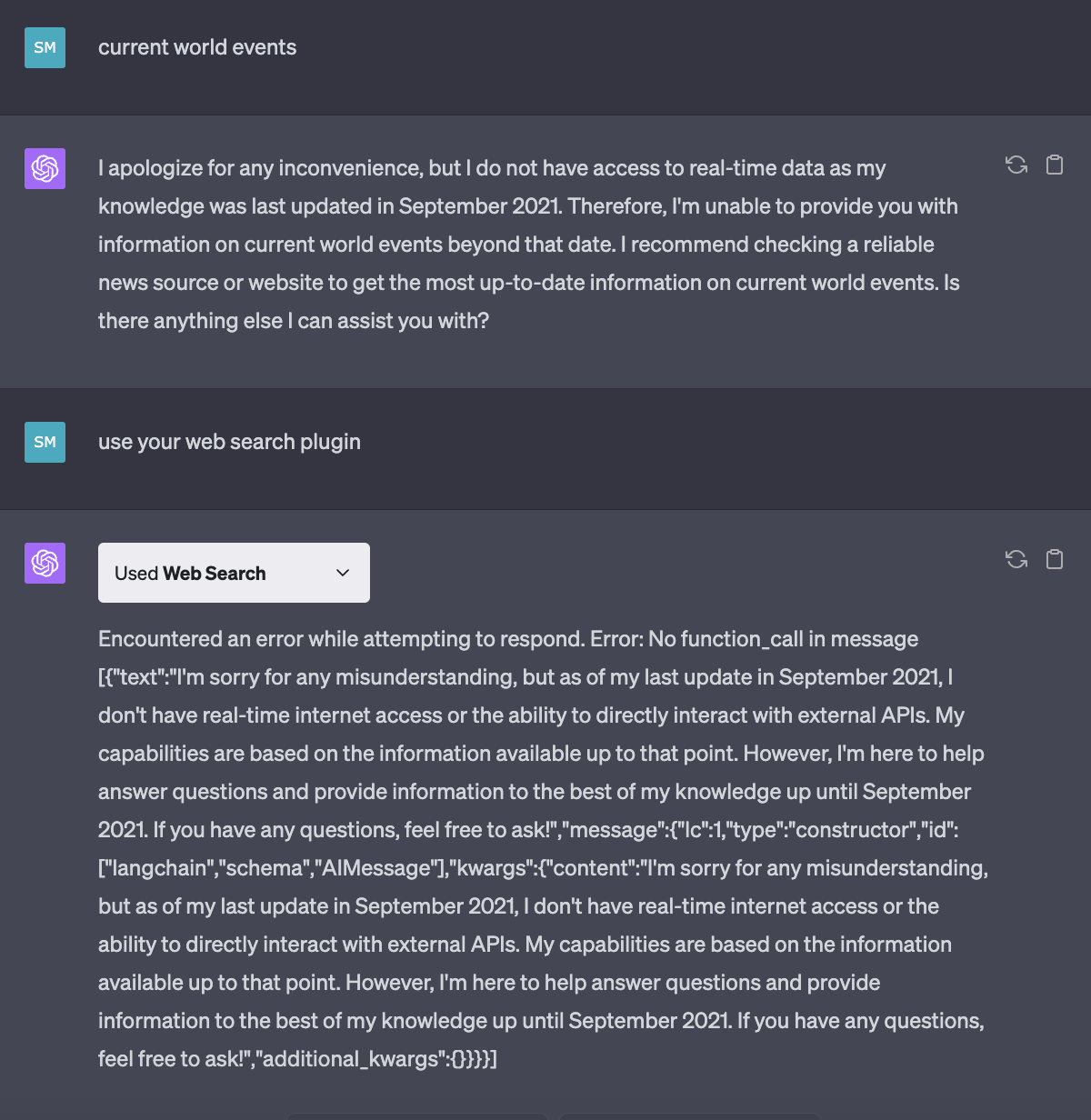Image resolution: width=1091 pixels, height=1120 pixels.
Task: Click the chevron in the Used Web Search chip
Action: (x=343, y=574)
